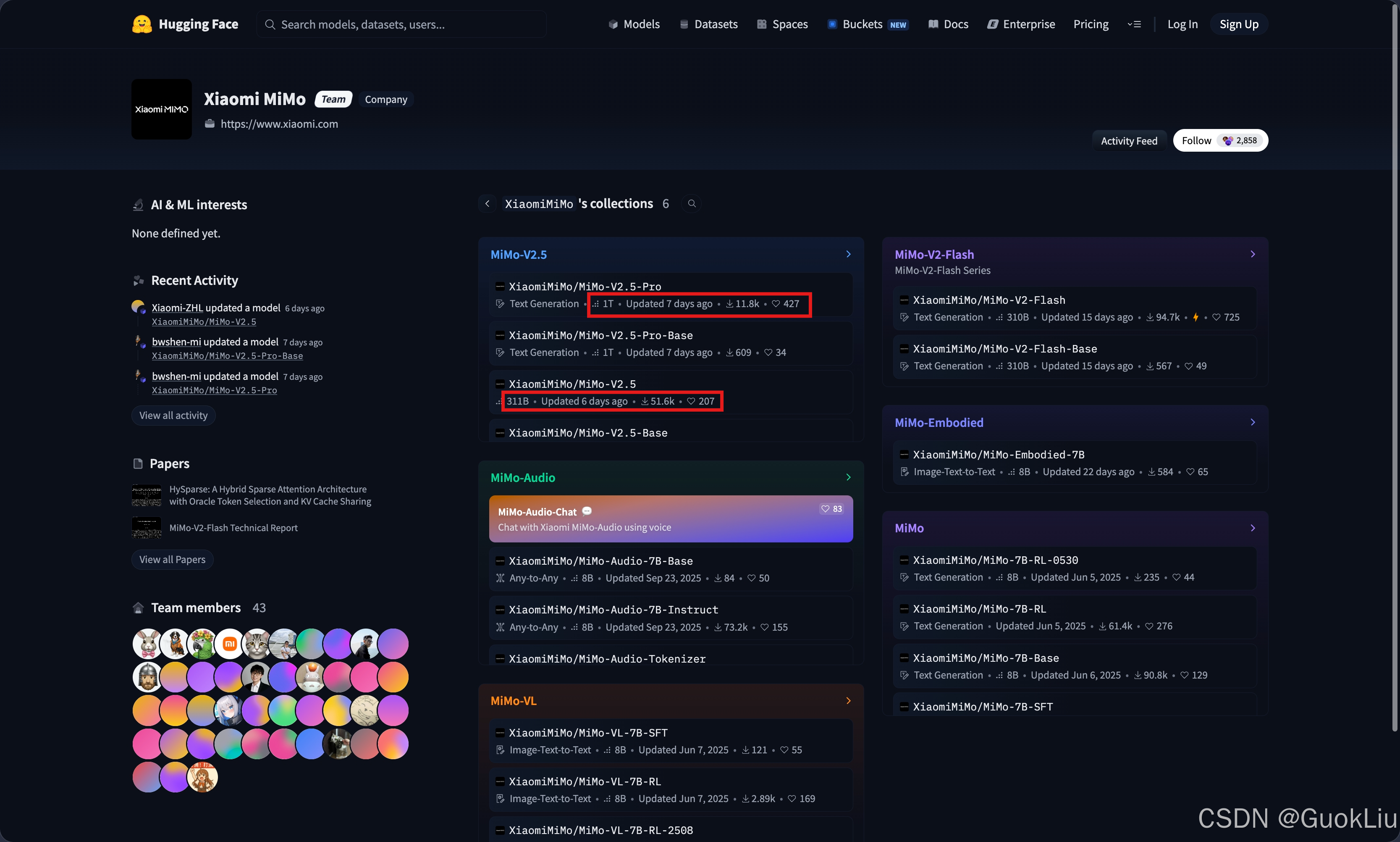Open Buckets from the navbar
Screen dimensions: 1400x842
click(x=868, y=24)
